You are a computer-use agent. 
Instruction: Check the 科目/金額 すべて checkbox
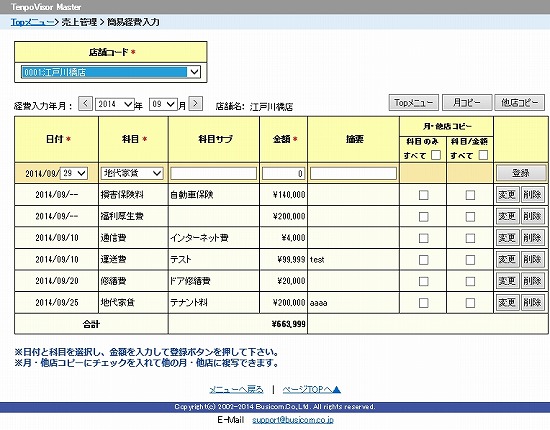click(483, 155)
